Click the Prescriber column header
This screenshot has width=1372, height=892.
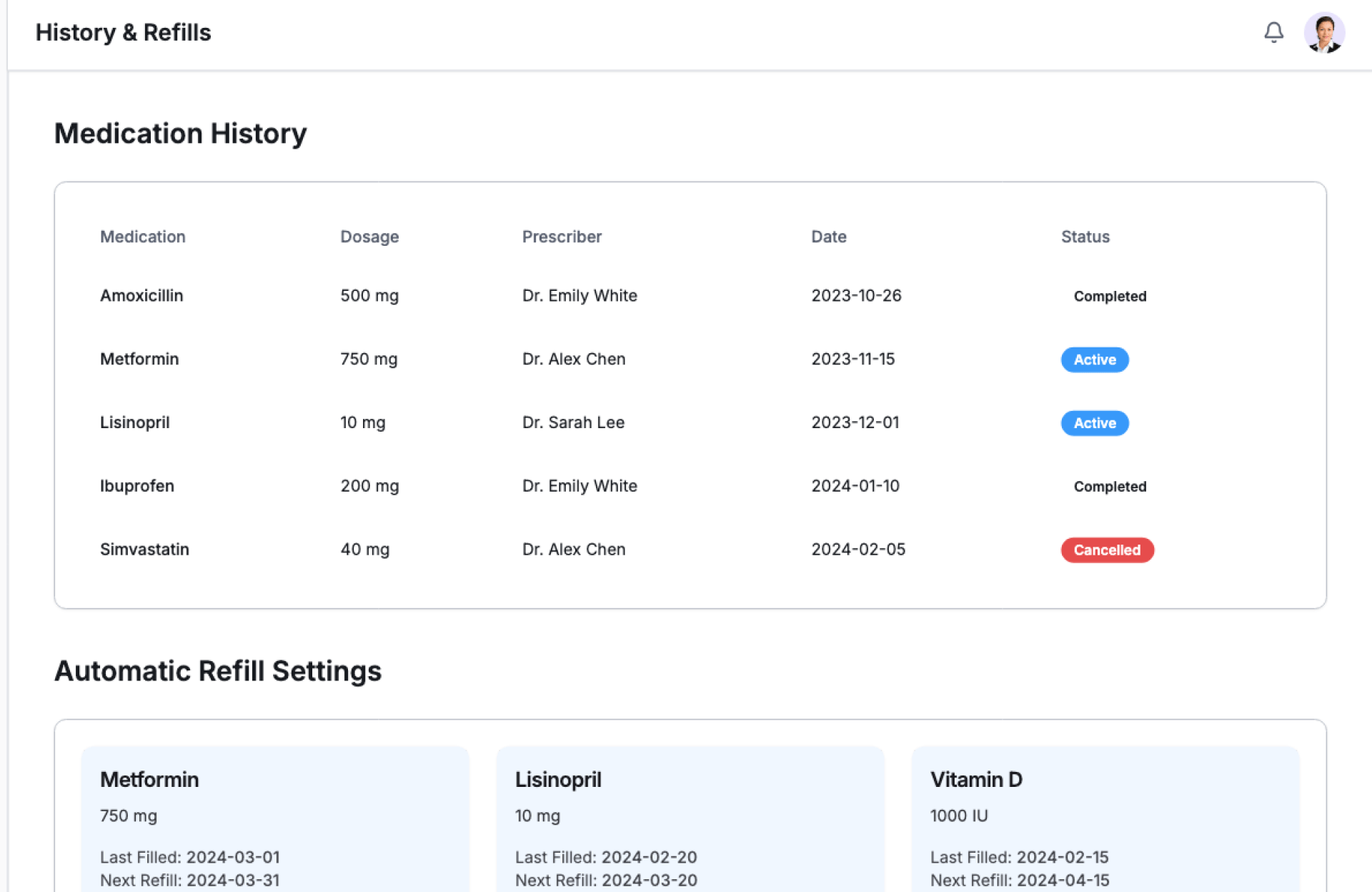coord(562,237)
